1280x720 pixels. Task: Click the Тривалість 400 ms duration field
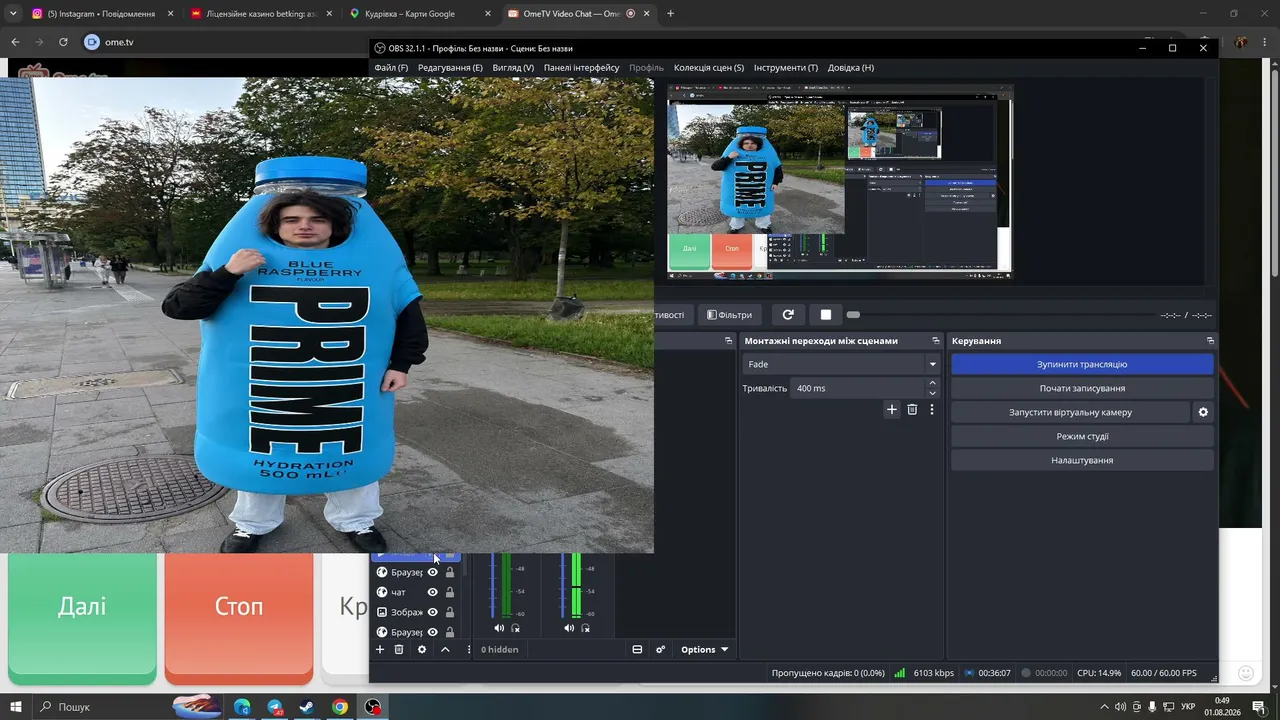(x=858, y=388)
